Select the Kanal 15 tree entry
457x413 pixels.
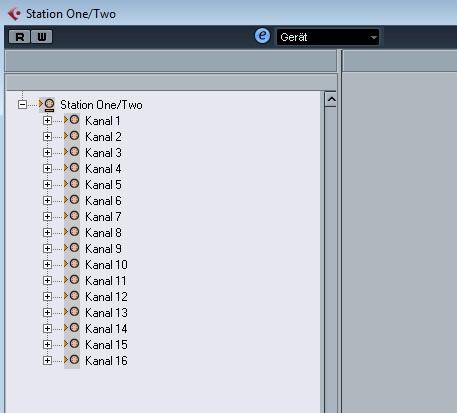106,345
